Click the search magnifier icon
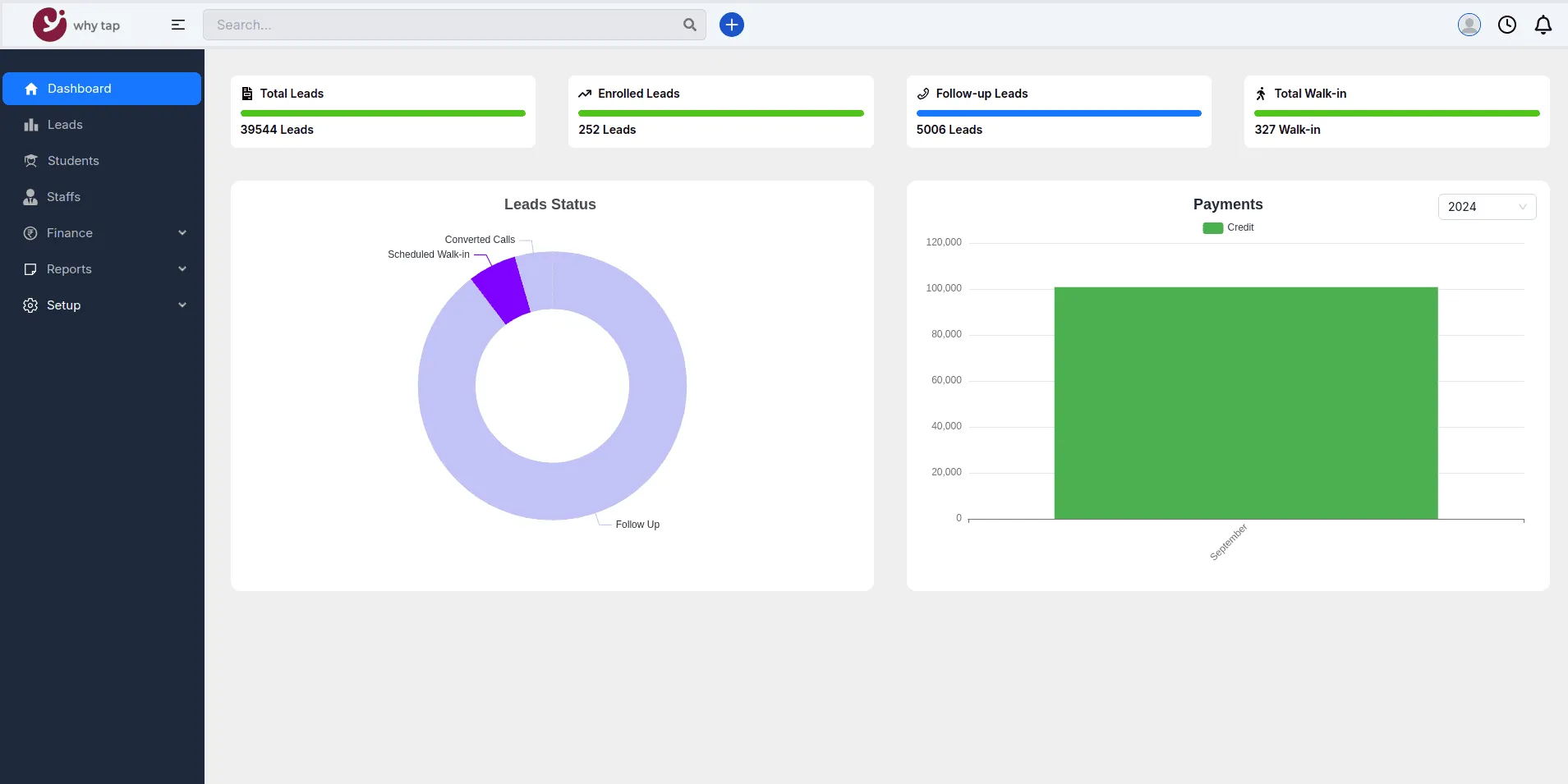1568x784 pixels. [690, 25]
